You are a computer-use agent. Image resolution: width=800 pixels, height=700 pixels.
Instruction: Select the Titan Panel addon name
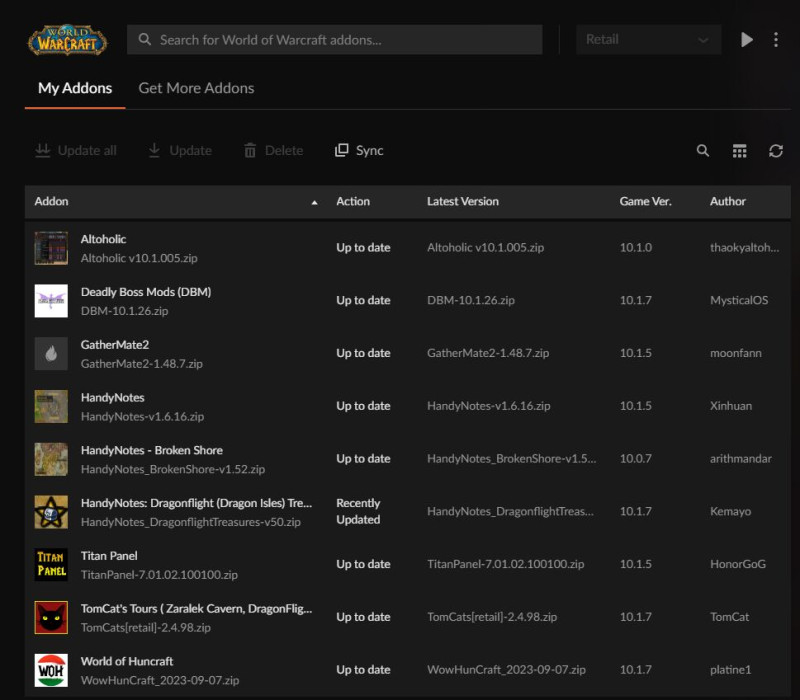pyautogui.click(x=109, y=556)
